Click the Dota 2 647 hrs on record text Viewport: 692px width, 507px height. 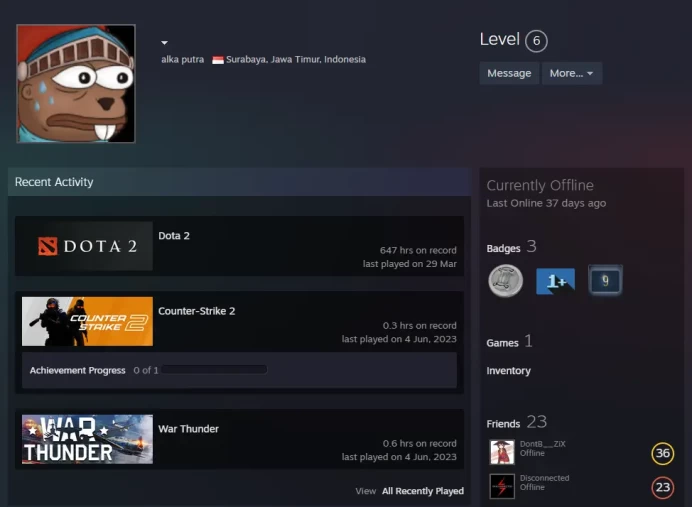[418, 250]
